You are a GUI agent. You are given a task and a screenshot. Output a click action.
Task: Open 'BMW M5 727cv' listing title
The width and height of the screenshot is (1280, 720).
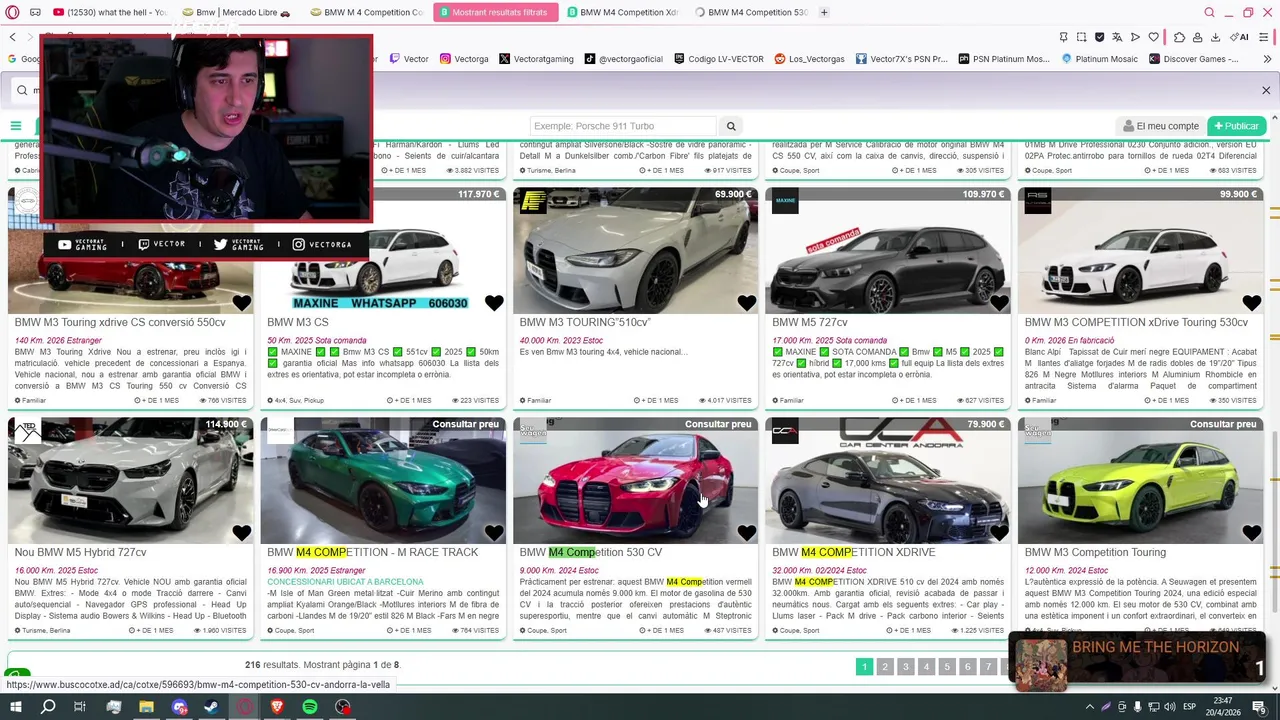[809, 322]
